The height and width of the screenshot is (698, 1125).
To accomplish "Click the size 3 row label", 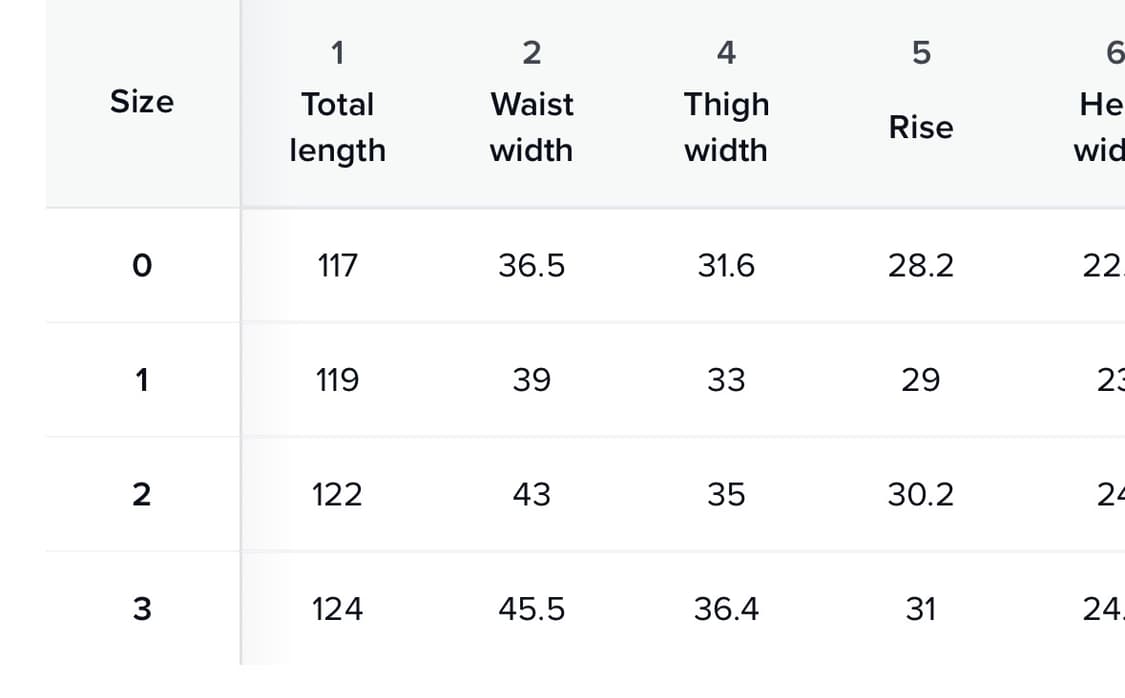I will (142, 608).
